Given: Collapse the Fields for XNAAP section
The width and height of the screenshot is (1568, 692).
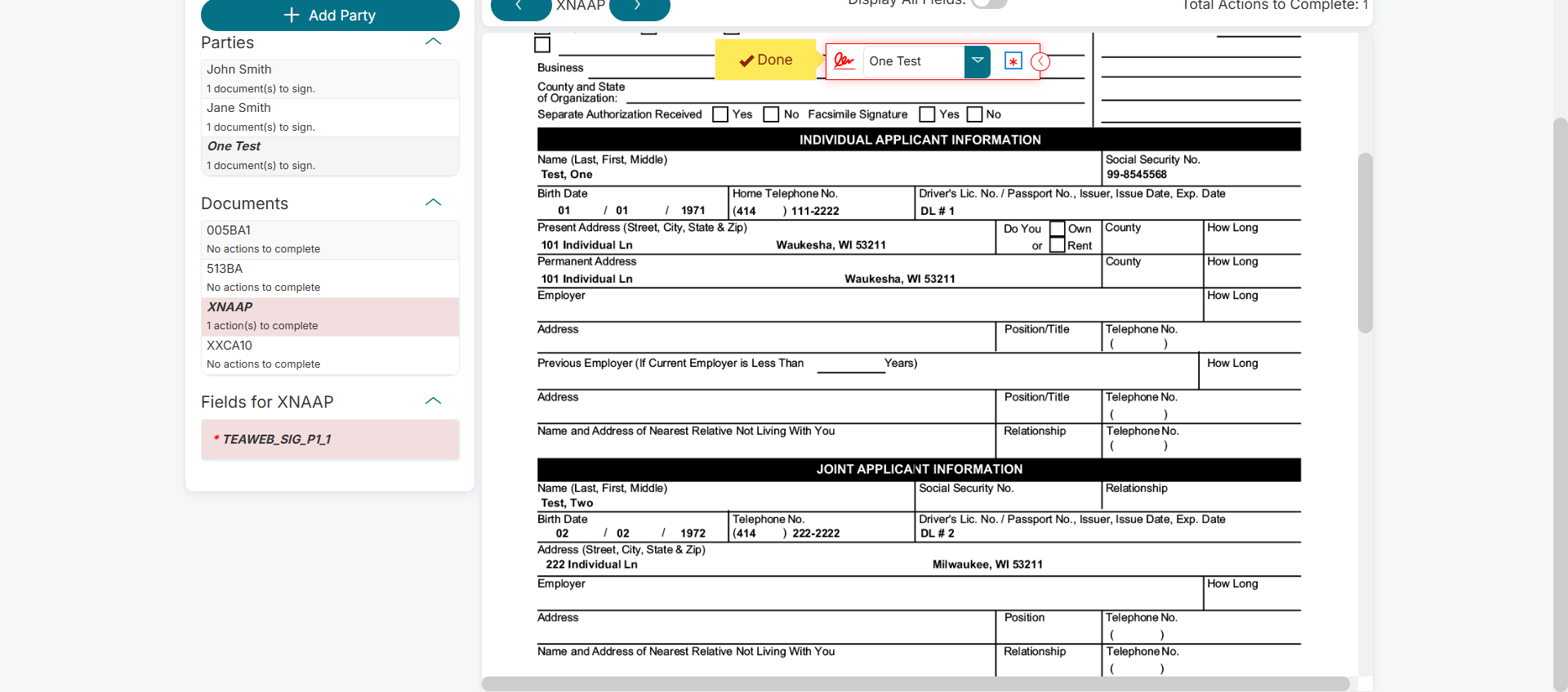Looking at the screenshot, I should click(x=434, y=401).
